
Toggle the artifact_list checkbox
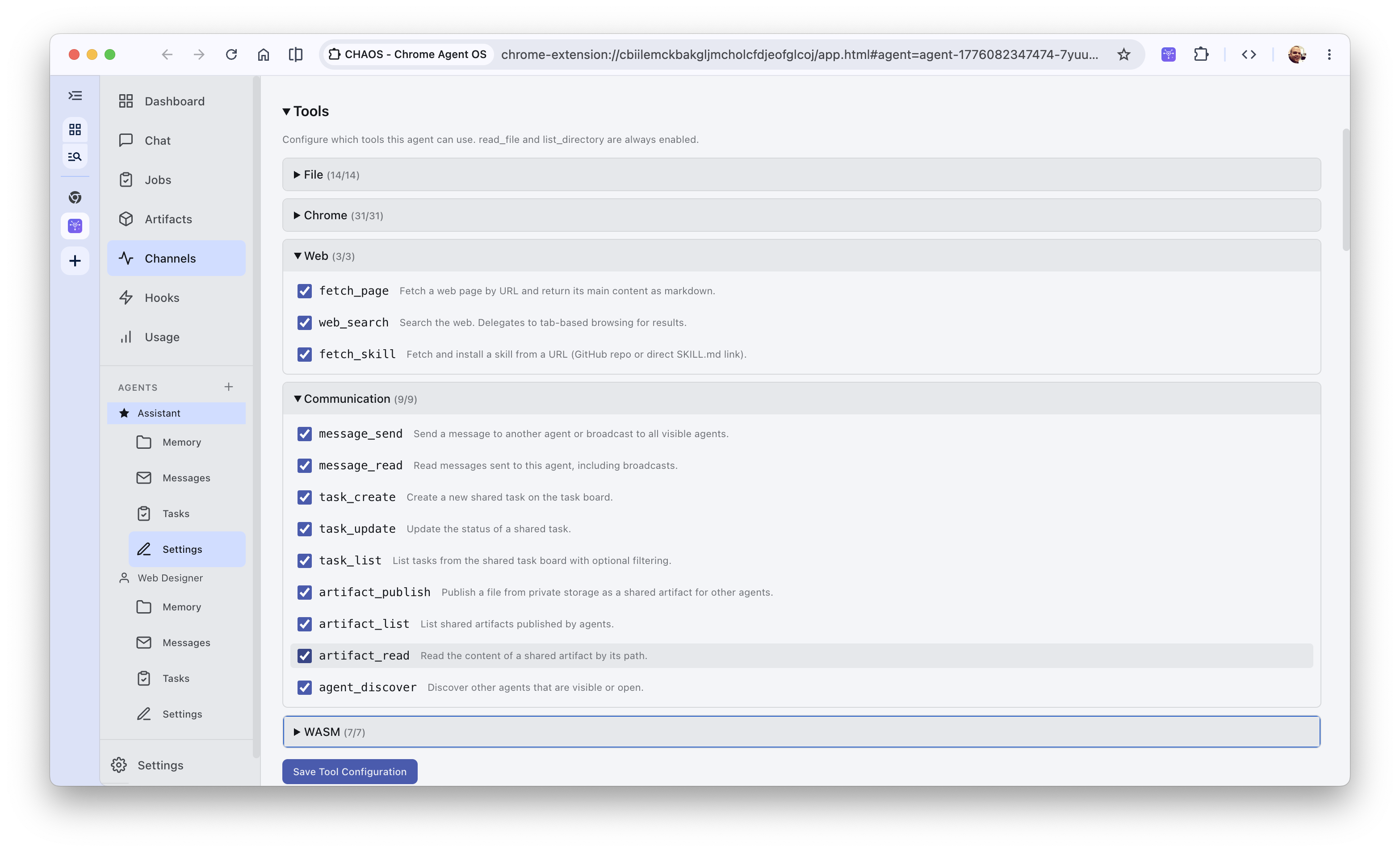305,624
